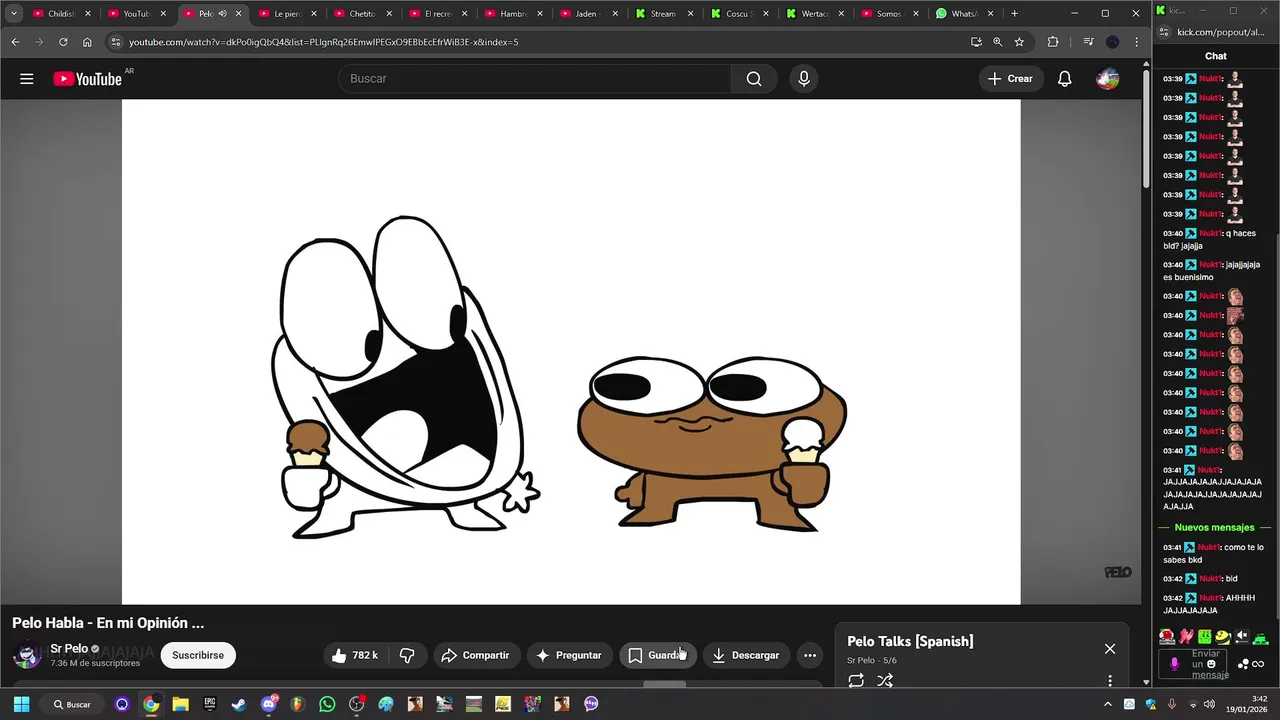
Task: Click the Sr Pelo channel avatar
Action: tap(27, 655)
